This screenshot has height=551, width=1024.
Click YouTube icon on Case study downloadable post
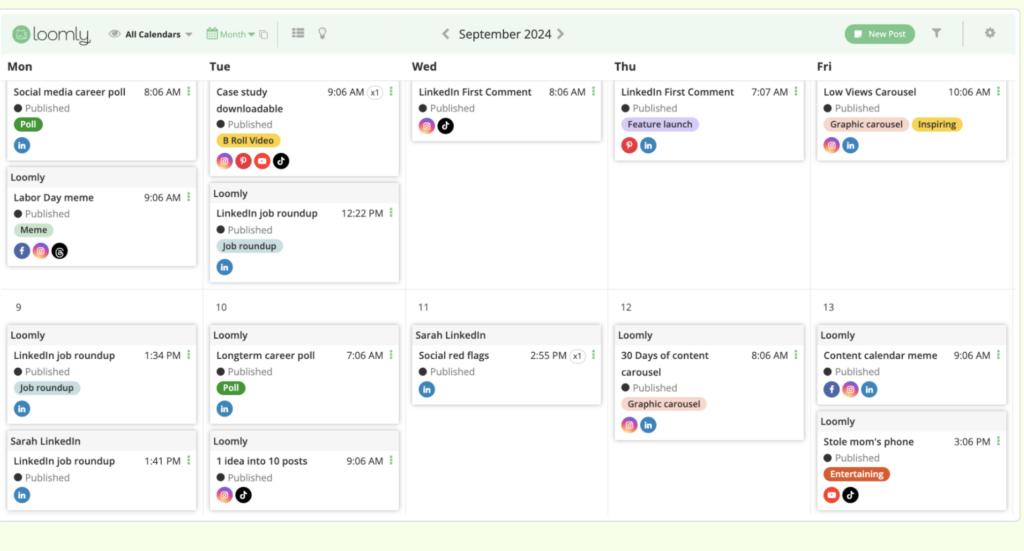[262, 161]
